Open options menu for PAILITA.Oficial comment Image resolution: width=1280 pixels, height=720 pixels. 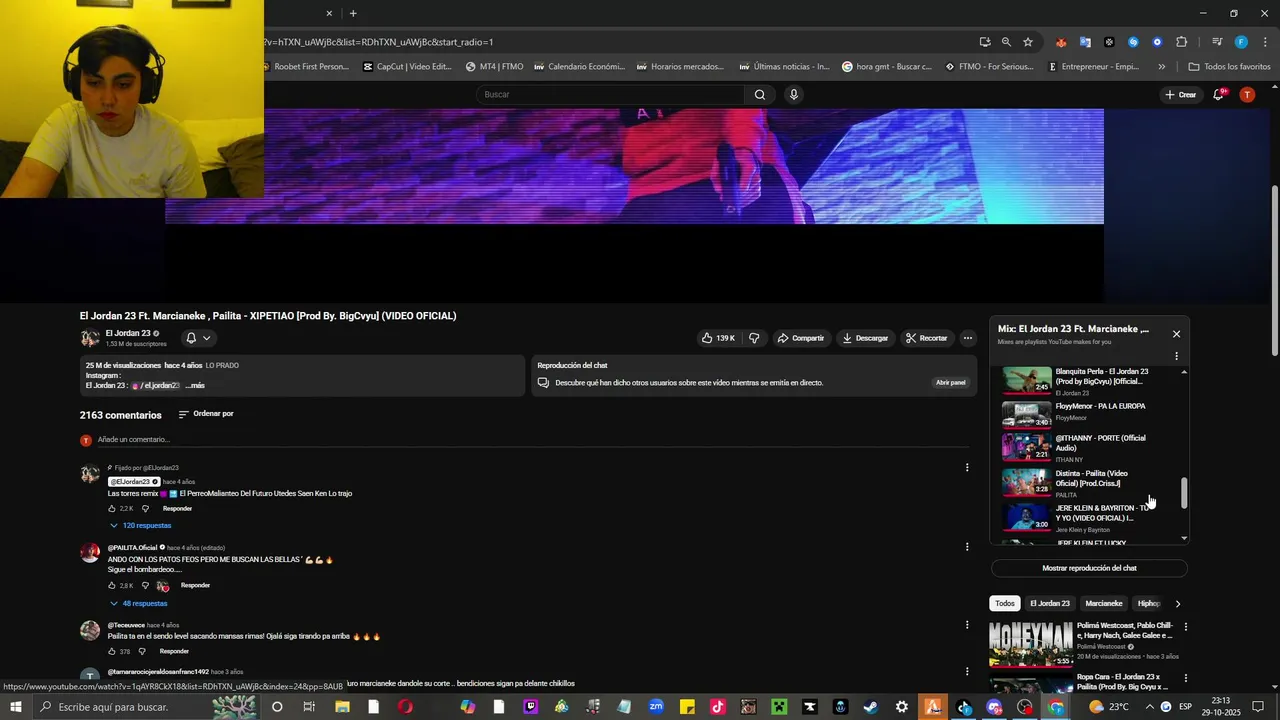coord(967,547)
